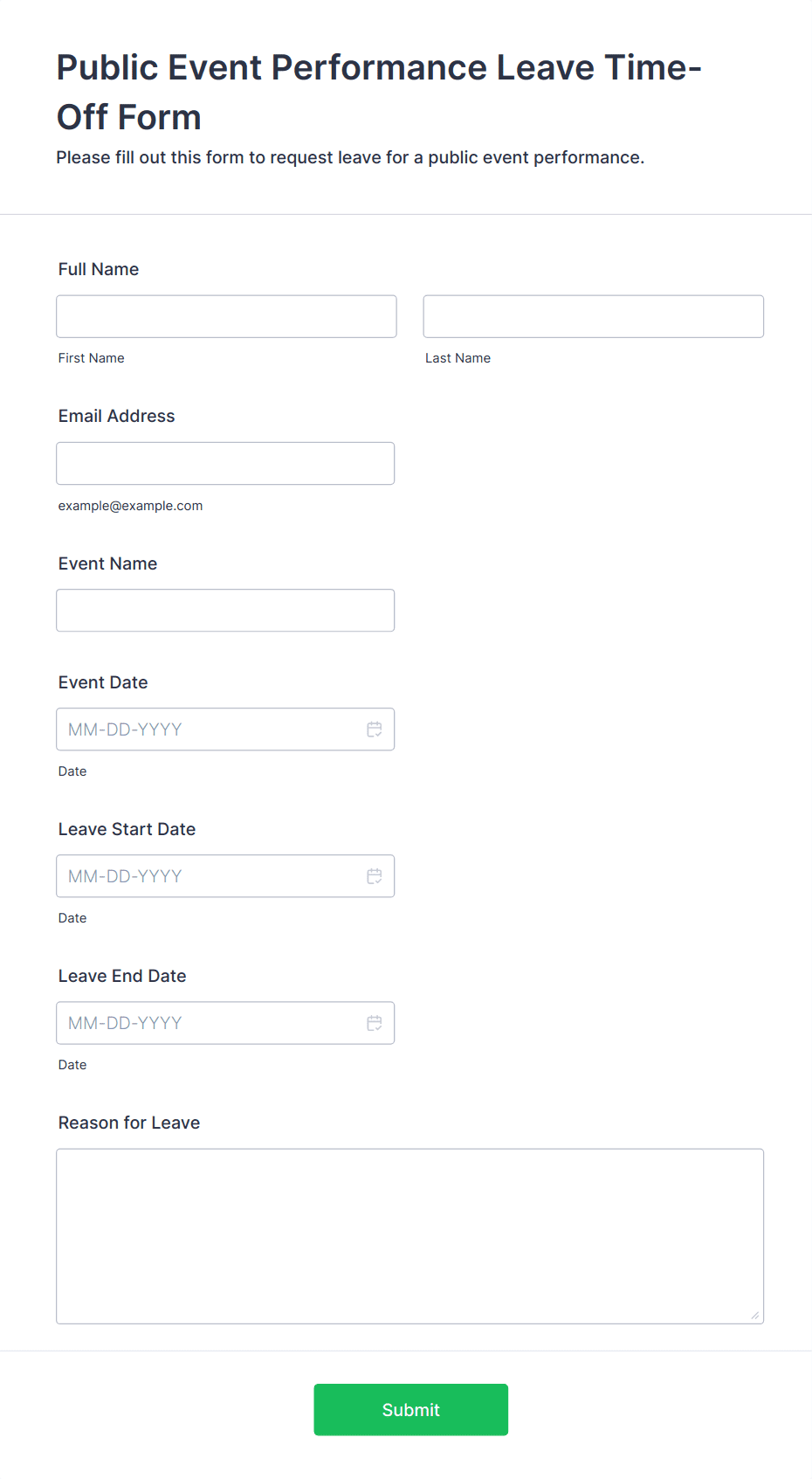
Task: Click the Reason for Leave label
Action: pyautogui.click(x=129, y=1123)
